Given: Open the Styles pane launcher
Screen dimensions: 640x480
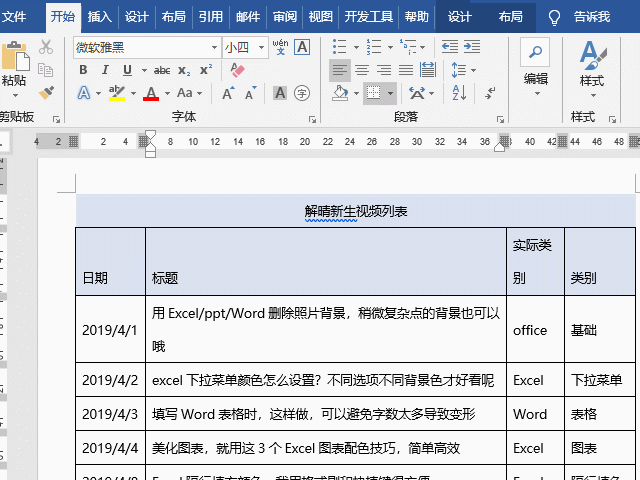Looking at the screenshot, I should click(612, 120).
